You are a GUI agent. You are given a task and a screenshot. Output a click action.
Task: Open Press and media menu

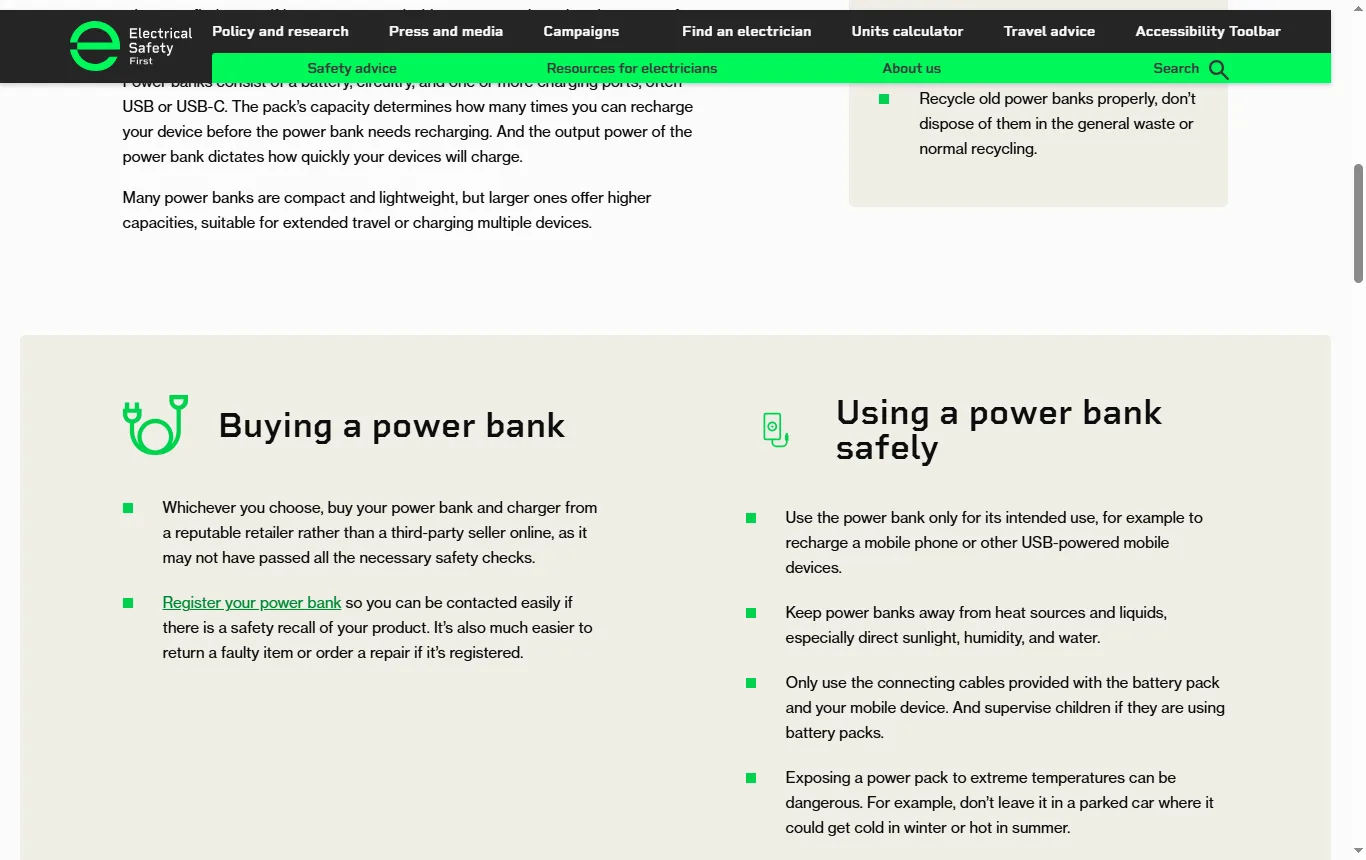tap(446, 31)
